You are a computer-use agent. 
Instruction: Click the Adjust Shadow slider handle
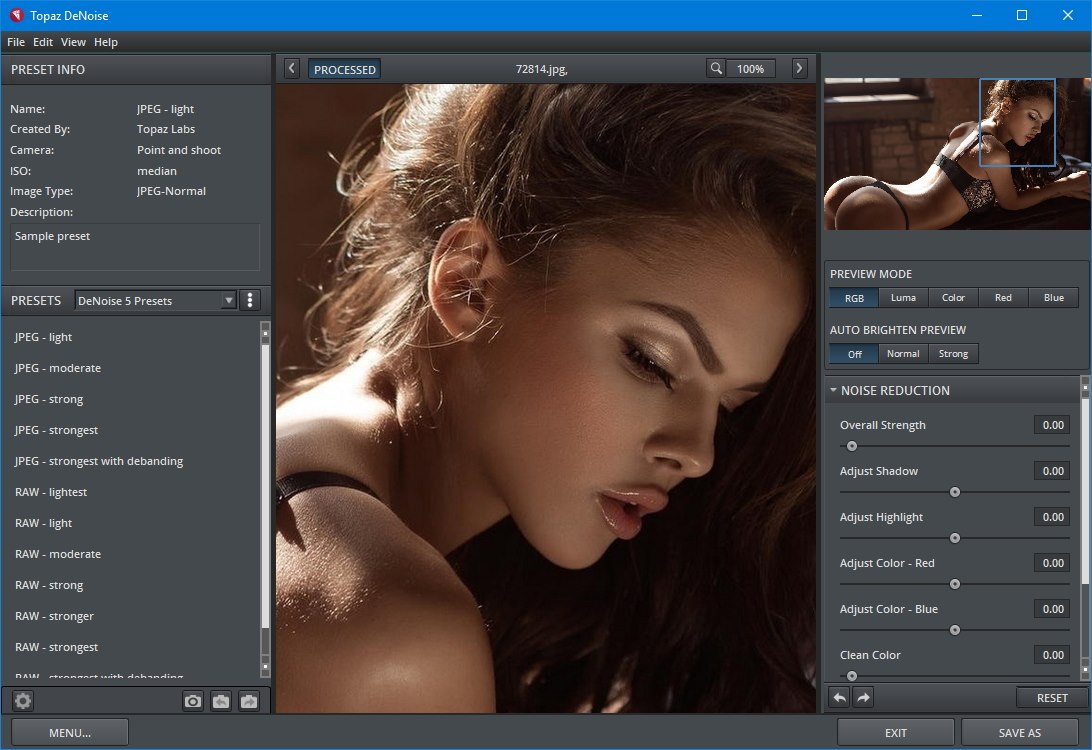[x=955, y=492]
